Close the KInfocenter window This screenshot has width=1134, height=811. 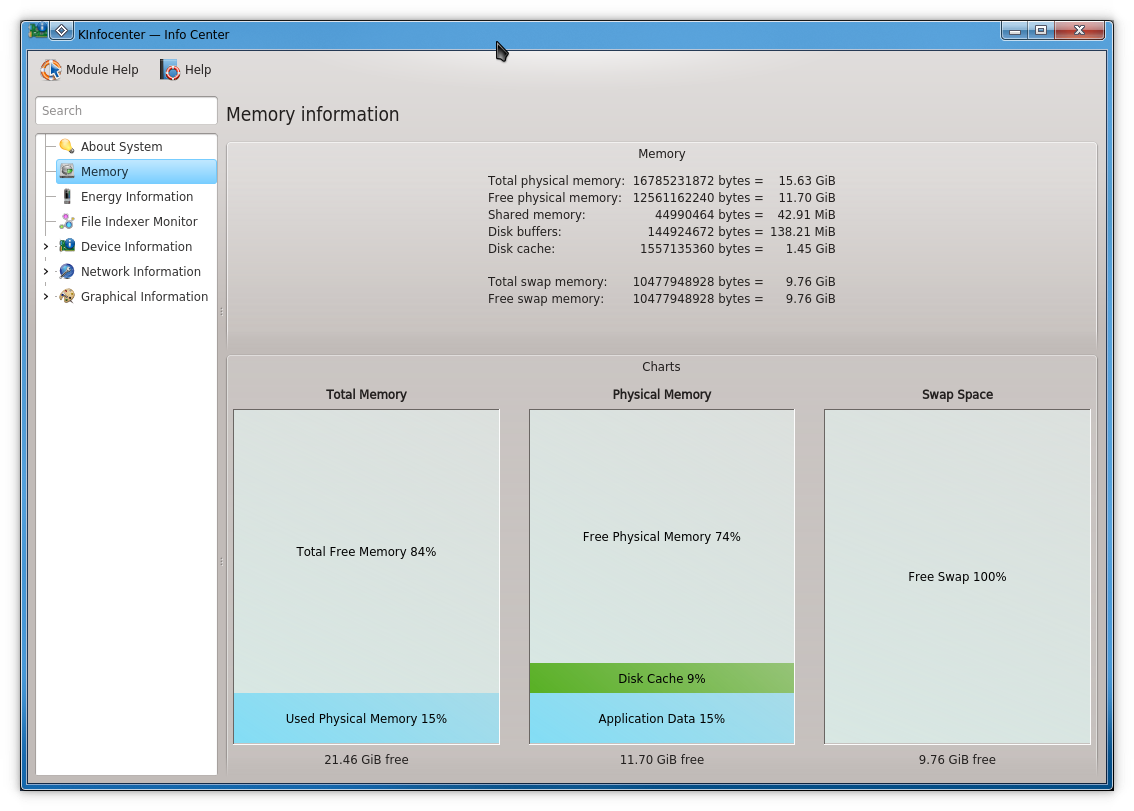coord(1079,30)
